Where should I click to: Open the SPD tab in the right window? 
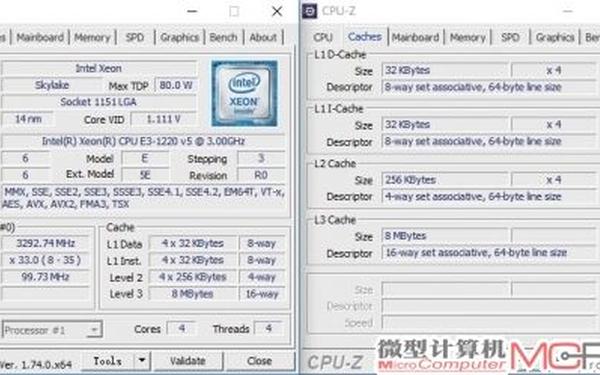(x=510, y=37)
